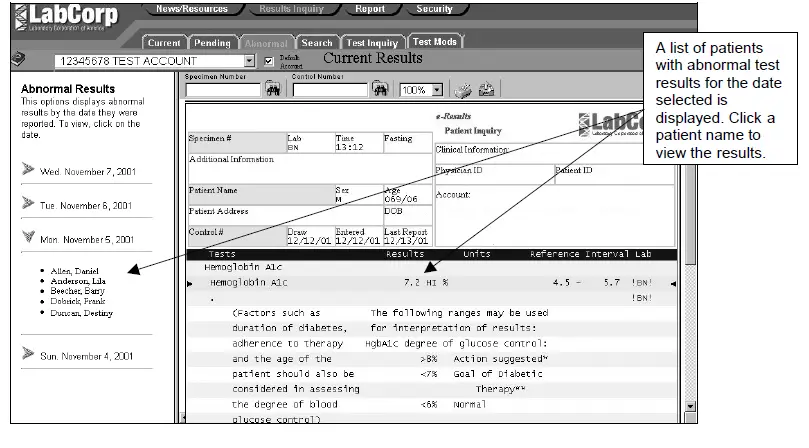Viewport: 809px width, 448px height.
Task: Switch to the Pending tab
Action: [x=212, y=43]
